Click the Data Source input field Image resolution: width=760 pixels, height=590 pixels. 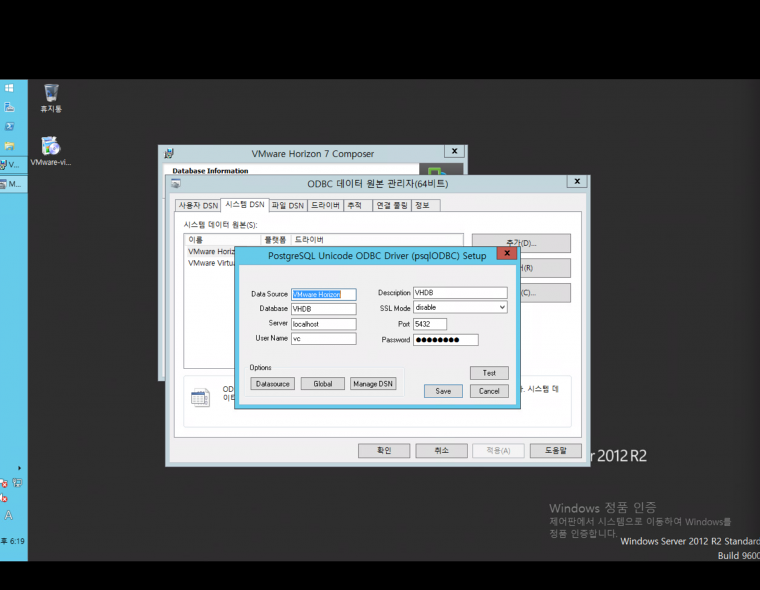click(324, 294)
